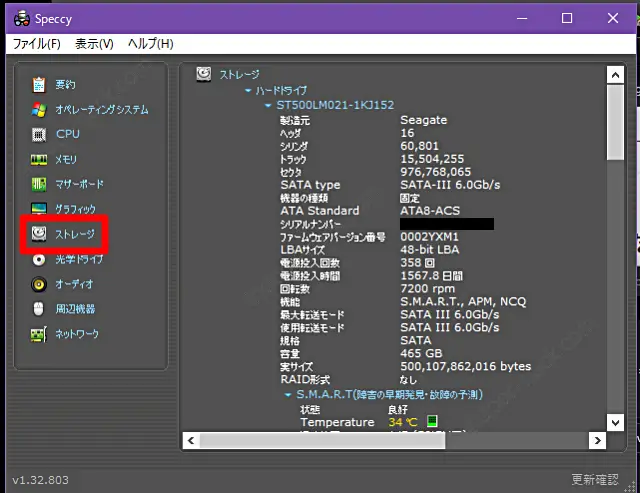Viewport: 640px width, 493px height.
Task: Click the 良好 status value
Action: [398, 409]
